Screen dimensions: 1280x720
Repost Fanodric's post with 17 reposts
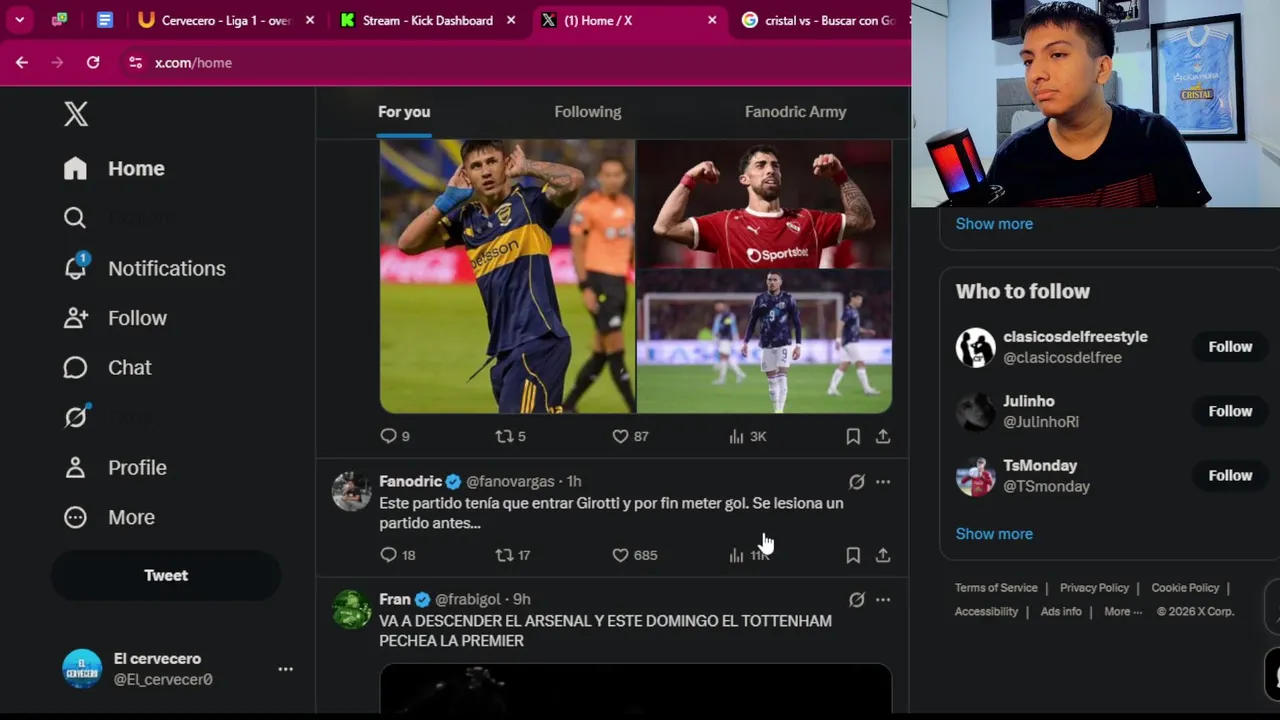click(x=513, y=555)
